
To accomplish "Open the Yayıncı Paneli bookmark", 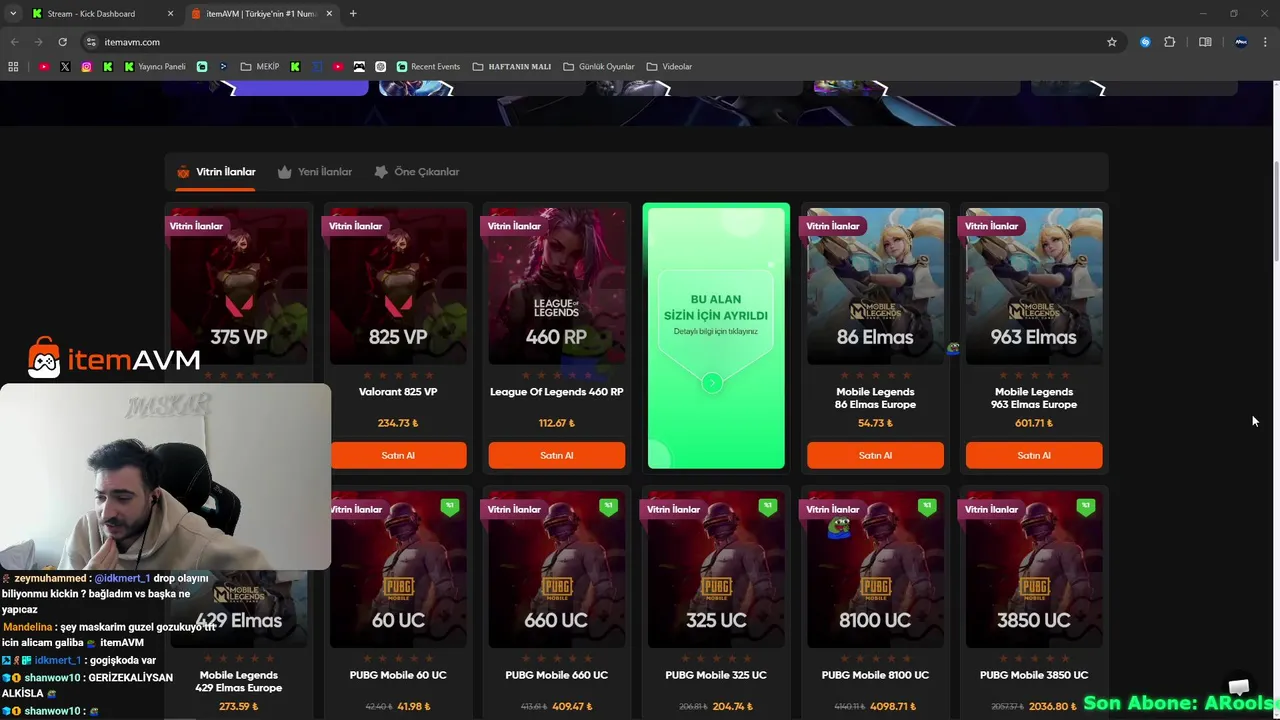I will pos(155,67).
